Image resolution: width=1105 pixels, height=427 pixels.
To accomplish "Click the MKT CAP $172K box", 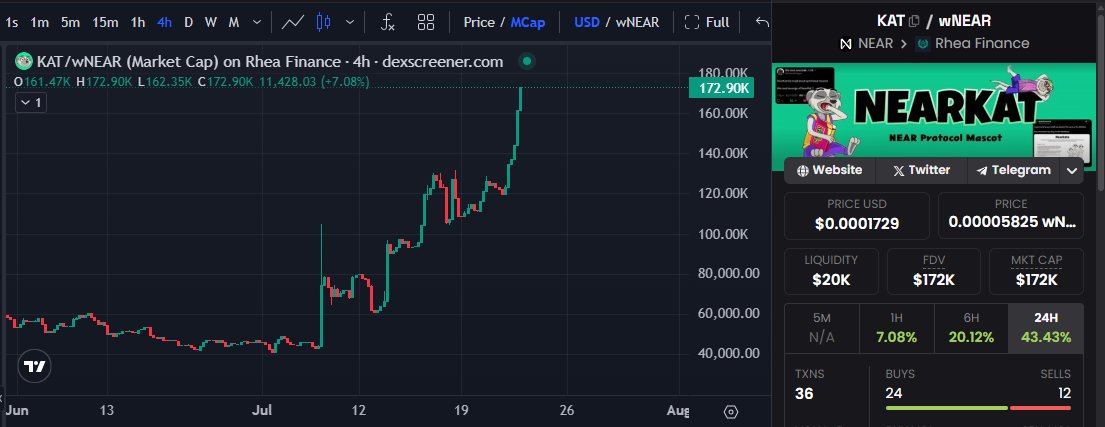I will [1037, 271].
